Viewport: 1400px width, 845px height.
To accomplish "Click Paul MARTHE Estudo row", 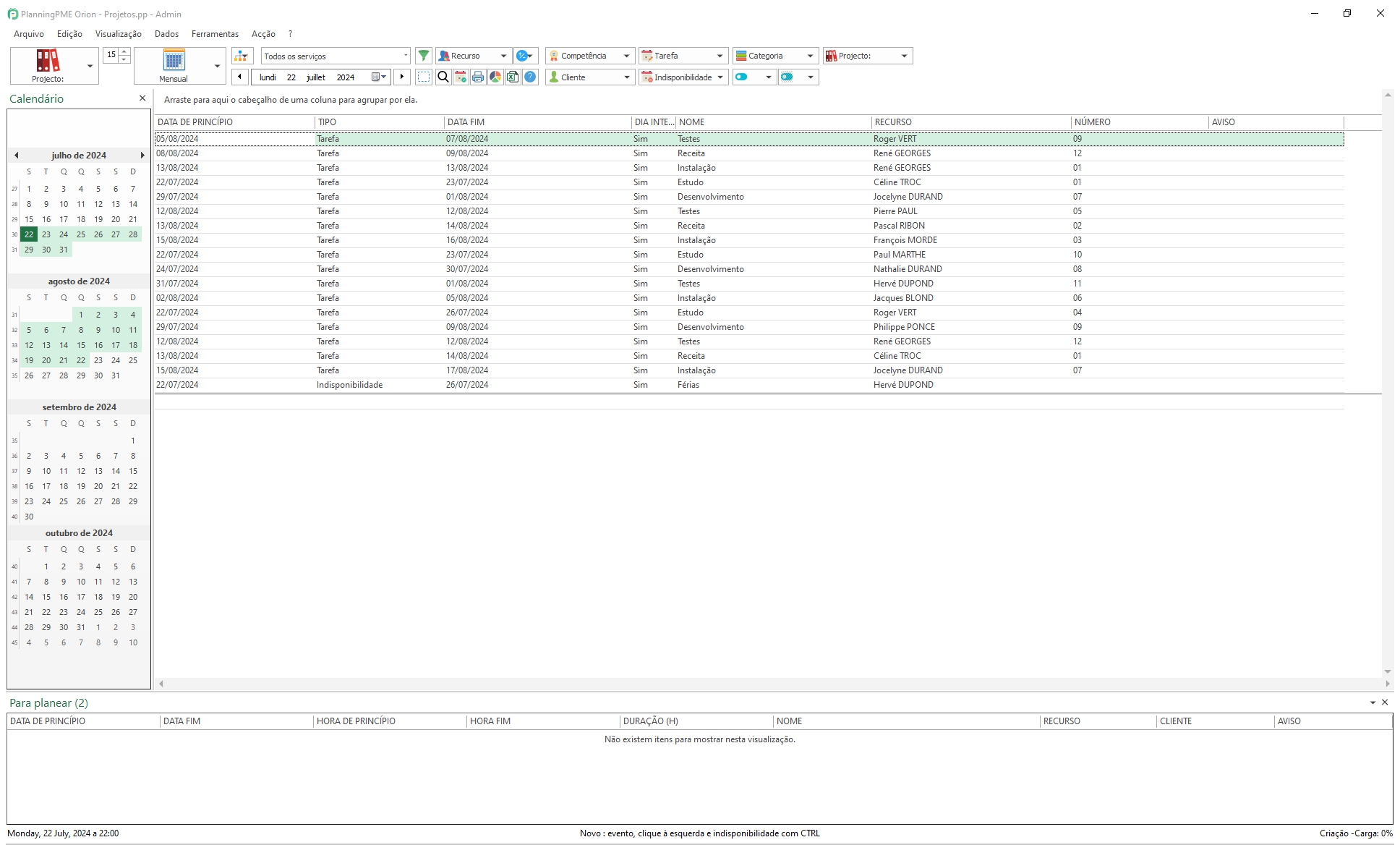I will coord(749,255).
